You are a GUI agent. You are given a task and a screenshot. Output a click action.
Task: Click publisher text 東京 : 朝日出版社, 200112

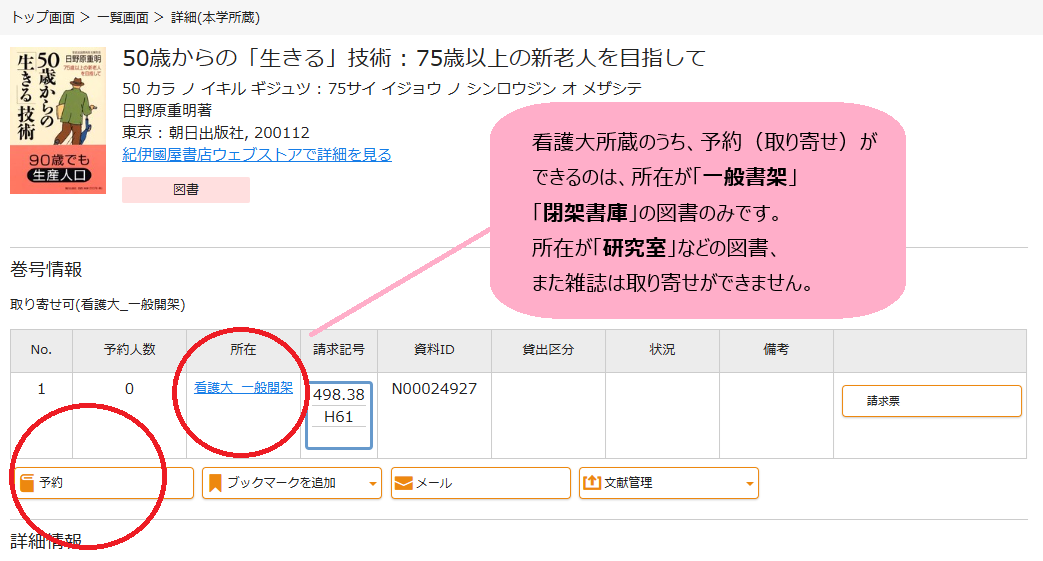coord(216,132)
